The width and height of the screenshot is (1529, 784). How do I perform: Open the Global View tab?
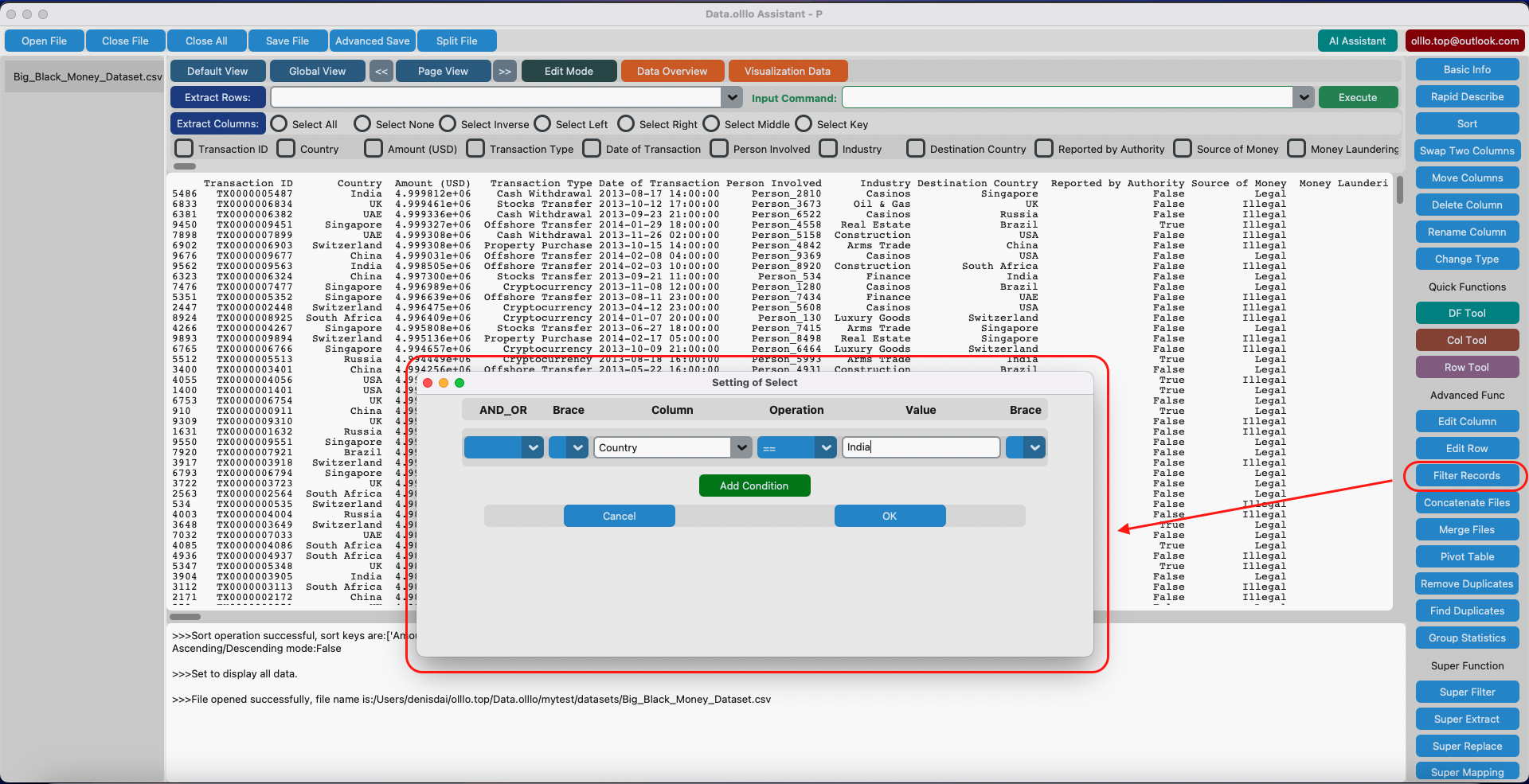[x=317, y=72]
